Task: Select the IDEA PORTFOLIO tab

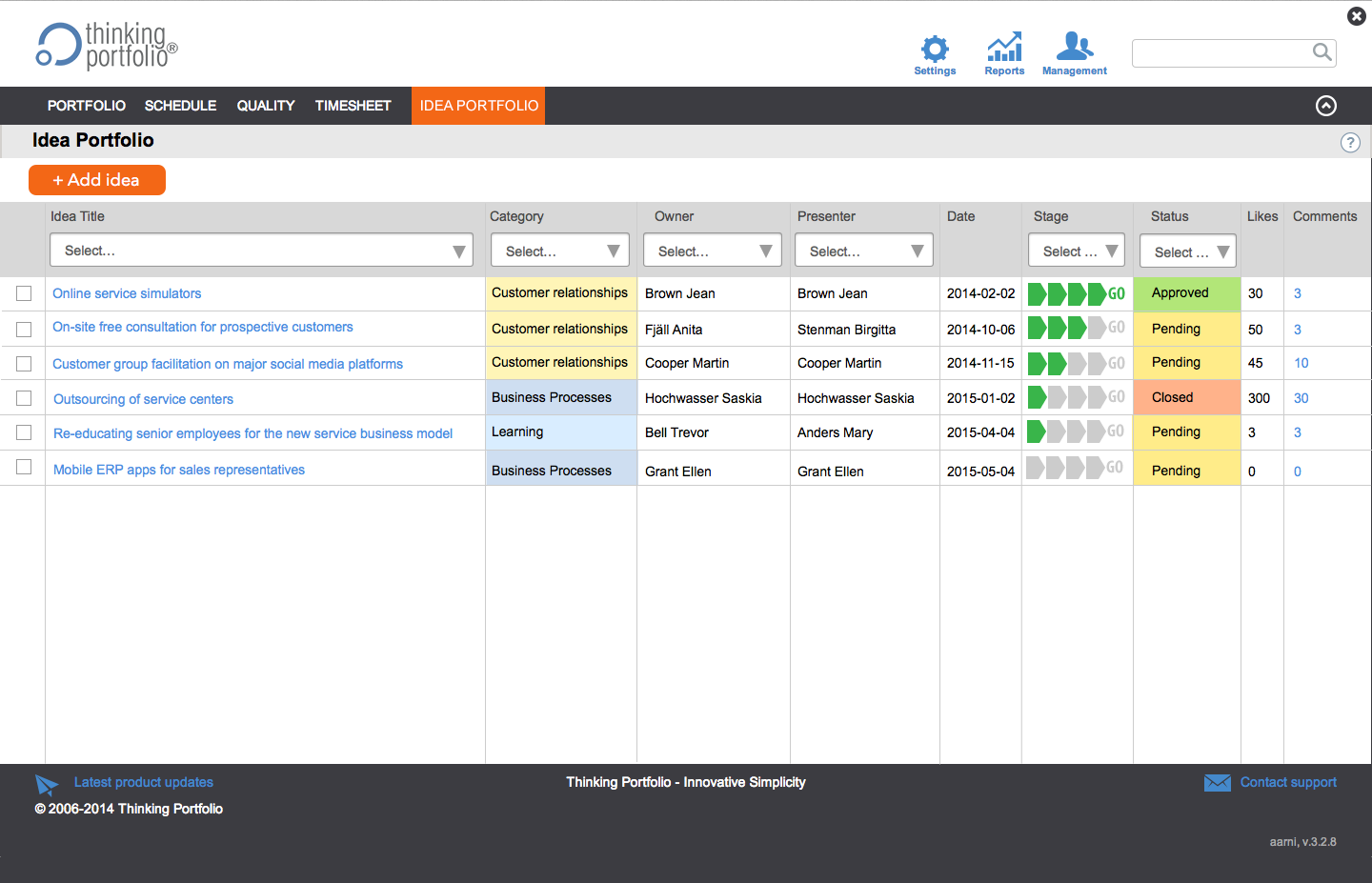Action: tap(478, 106)
